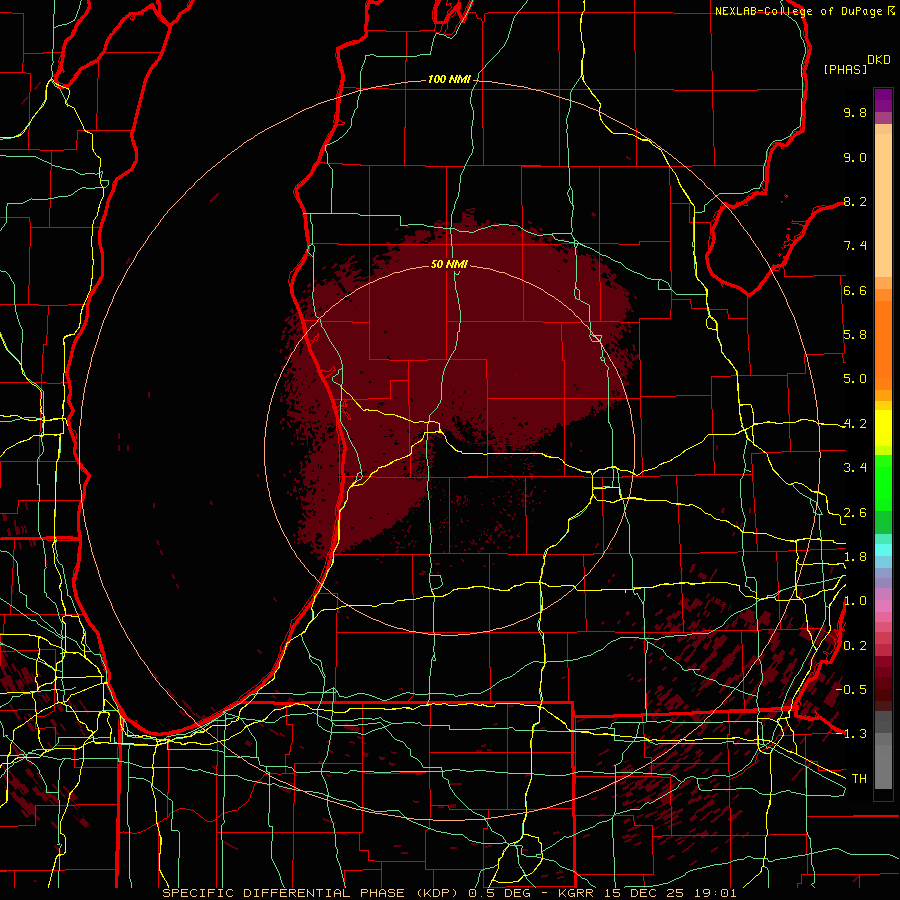
Task: Click the 1.8 value on color scale
Action: pyautogui.click(x=855, y=557)
